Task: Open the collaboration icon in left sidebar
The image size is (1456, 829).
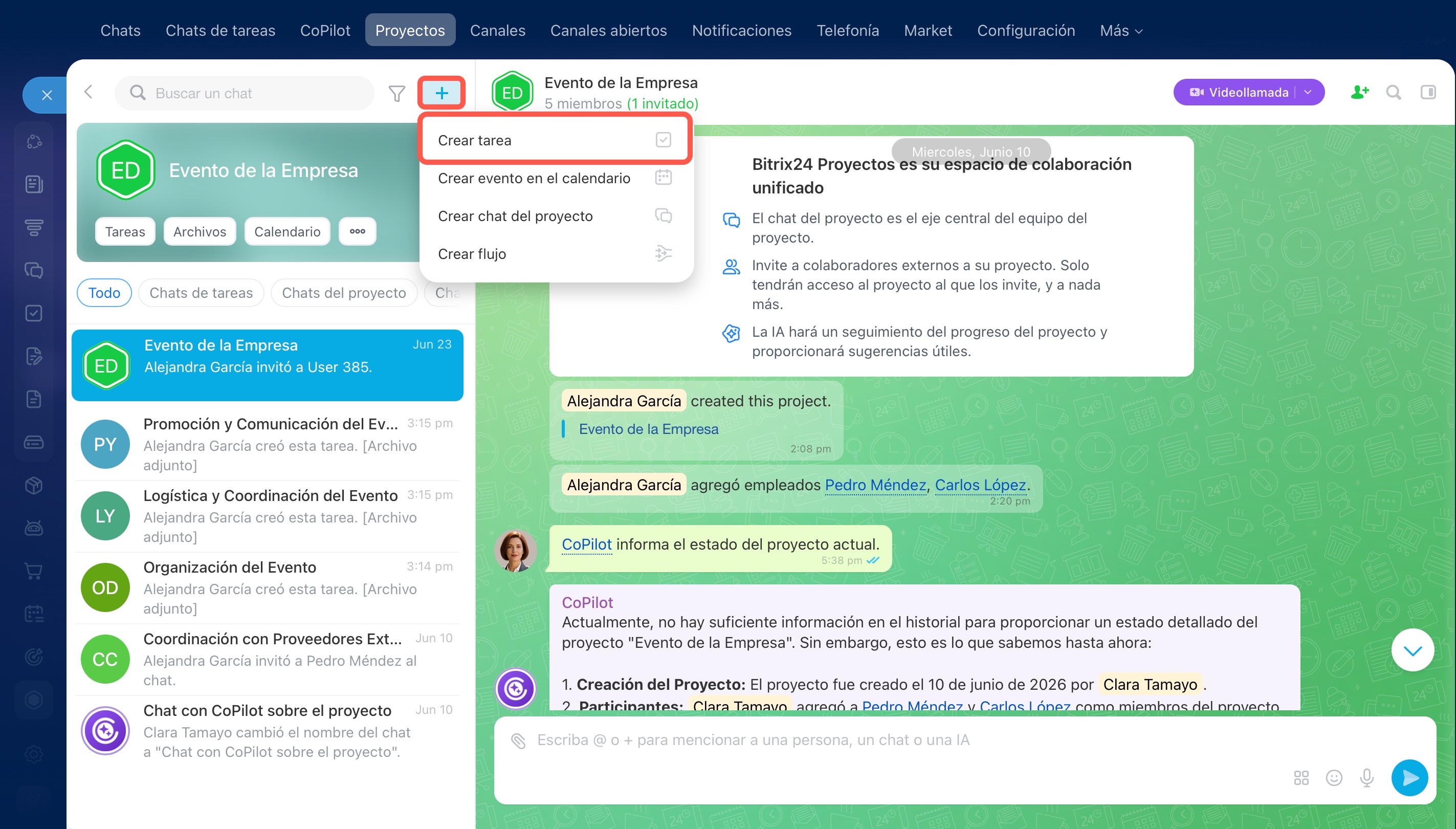Action: 34,141
